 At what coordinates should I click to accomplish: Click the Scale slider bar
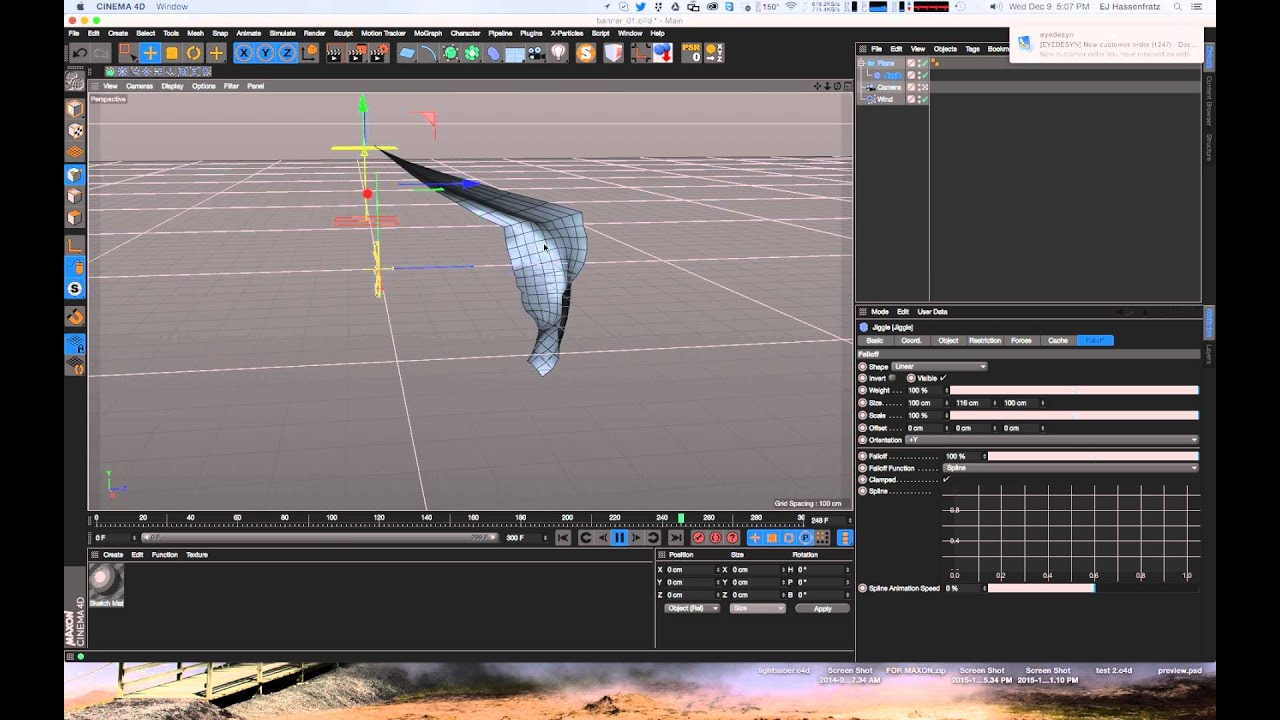[x=1073, y=415]
